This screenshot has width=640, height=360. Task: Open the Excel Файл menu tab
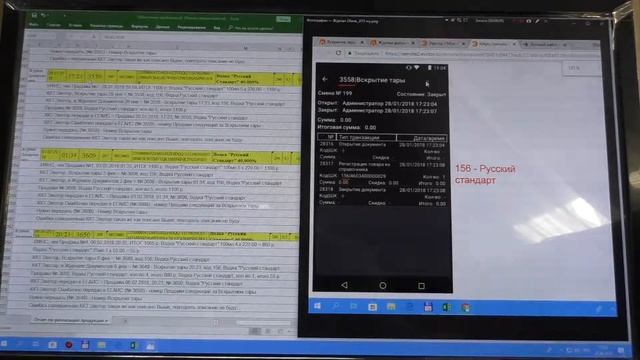[33, 25]
